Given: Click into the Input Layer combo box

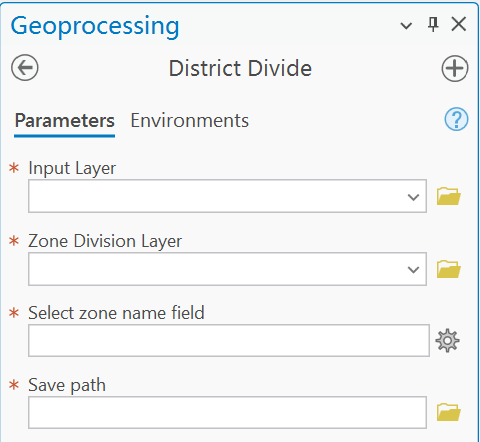Looking at the screenshot, I should 227,196.
